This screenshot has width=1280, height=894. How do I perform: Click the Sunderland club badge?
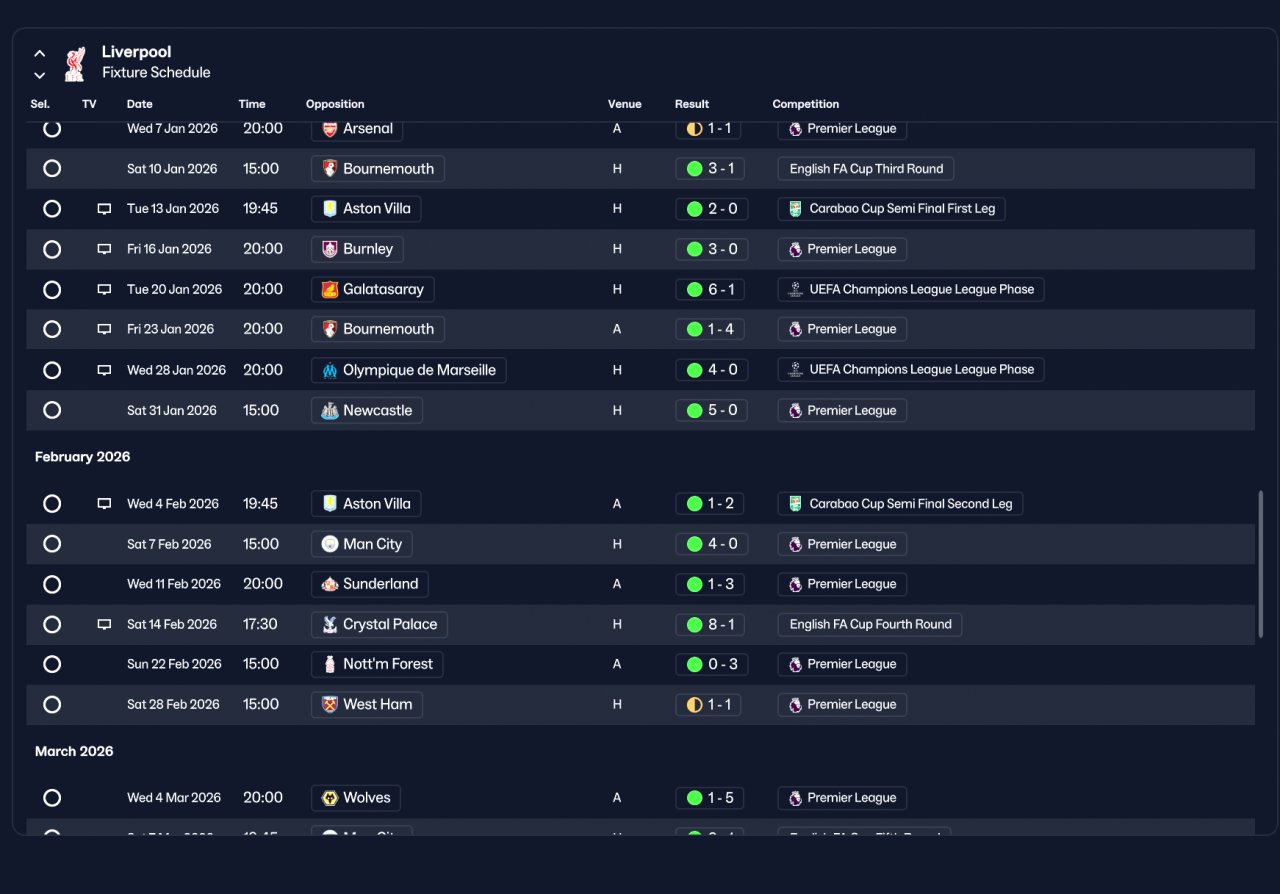coord(330,584)
